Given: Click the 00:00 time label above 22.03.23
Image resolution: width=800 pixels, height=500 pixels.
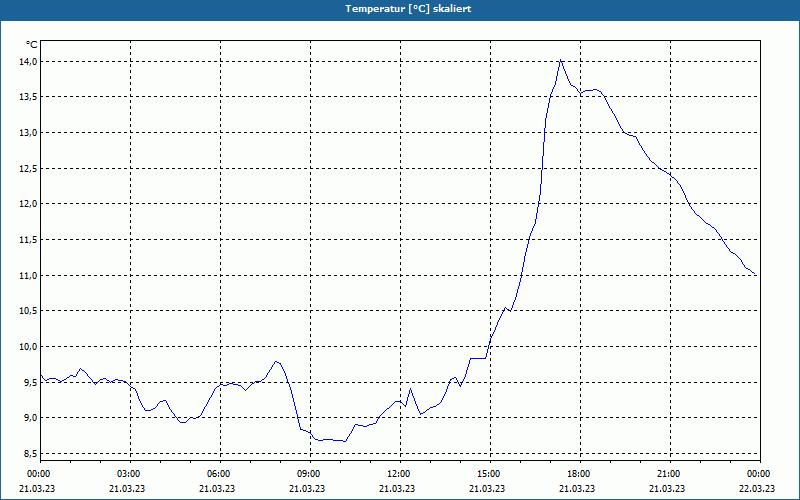Looking at the screenshot, I should coord(759,474).
